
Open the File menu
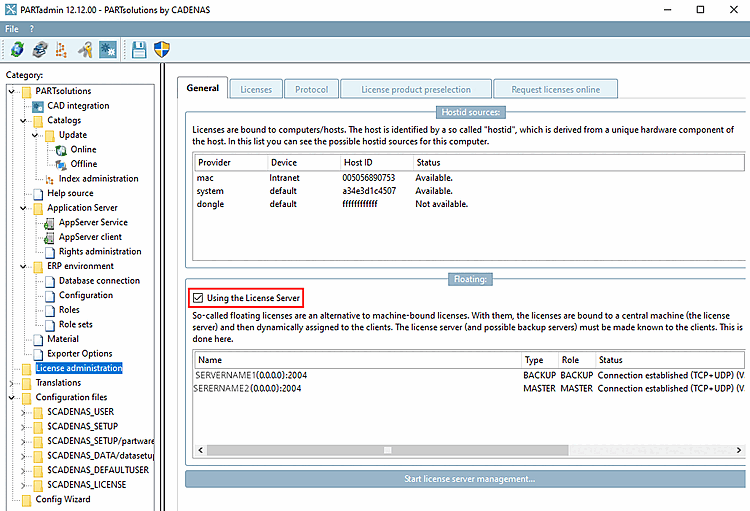click(11, 29)
